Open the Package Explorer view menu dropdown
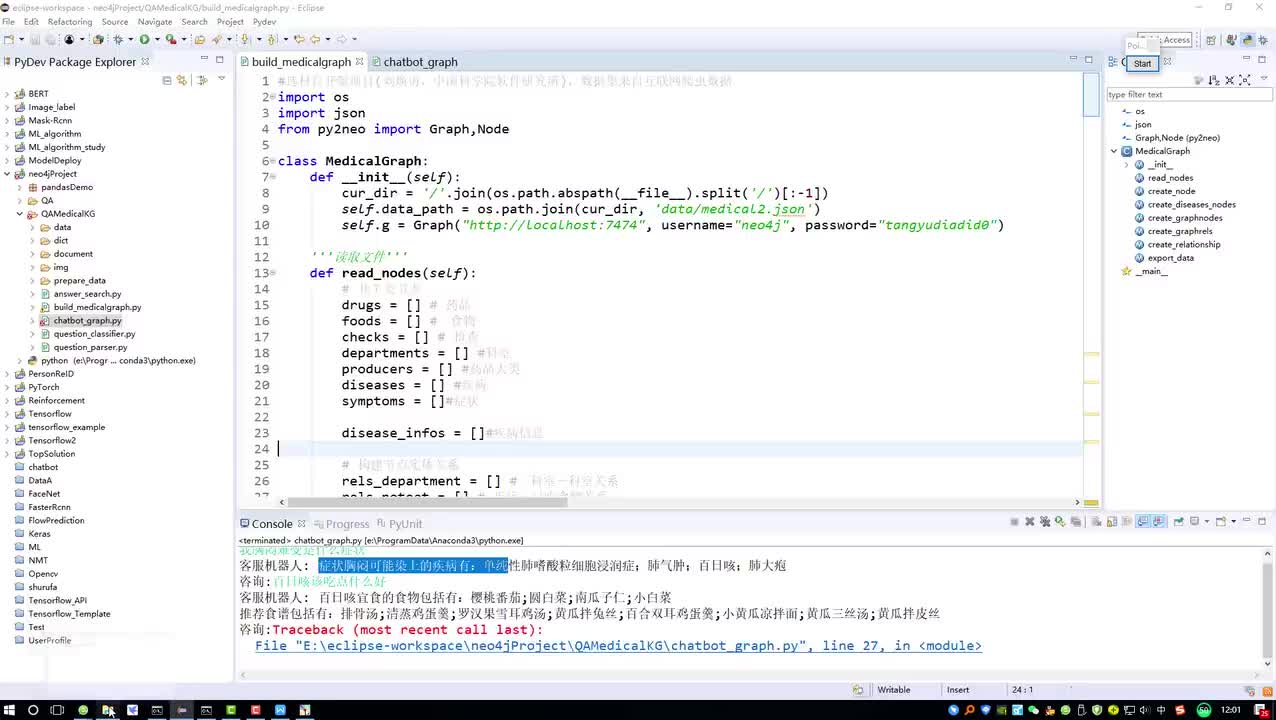The height and width of the screenshot is (720, 1276). point(221,80)
